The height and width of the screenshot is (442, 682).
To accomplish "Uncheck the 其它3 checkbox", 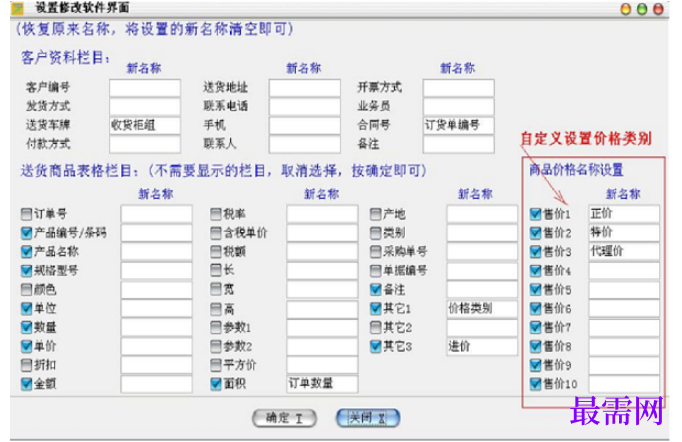I will [375, 346].
